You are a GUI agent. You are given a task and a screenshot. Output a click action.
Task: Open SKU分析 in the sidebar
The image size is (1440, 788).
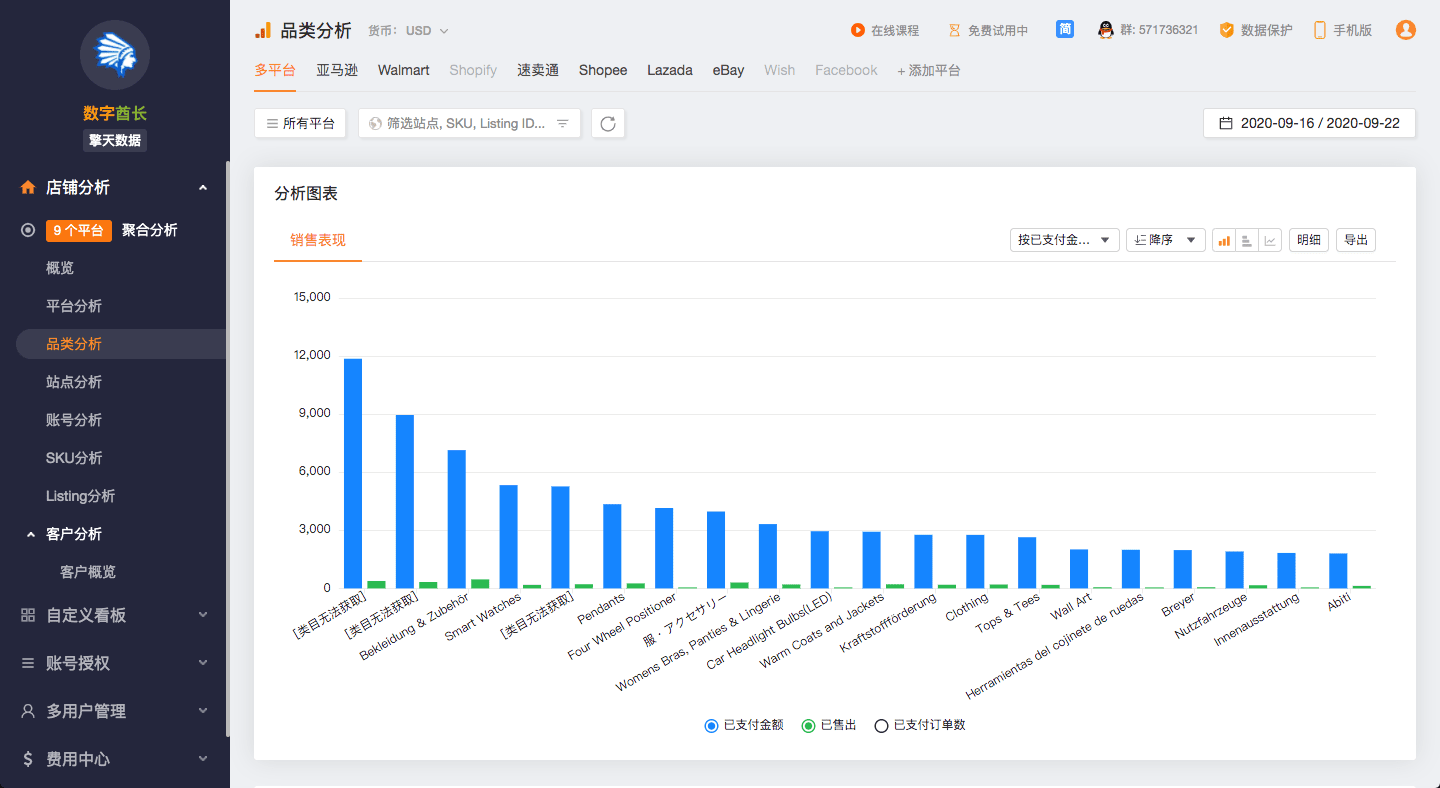pyautogui.click(x=74, y=458)
